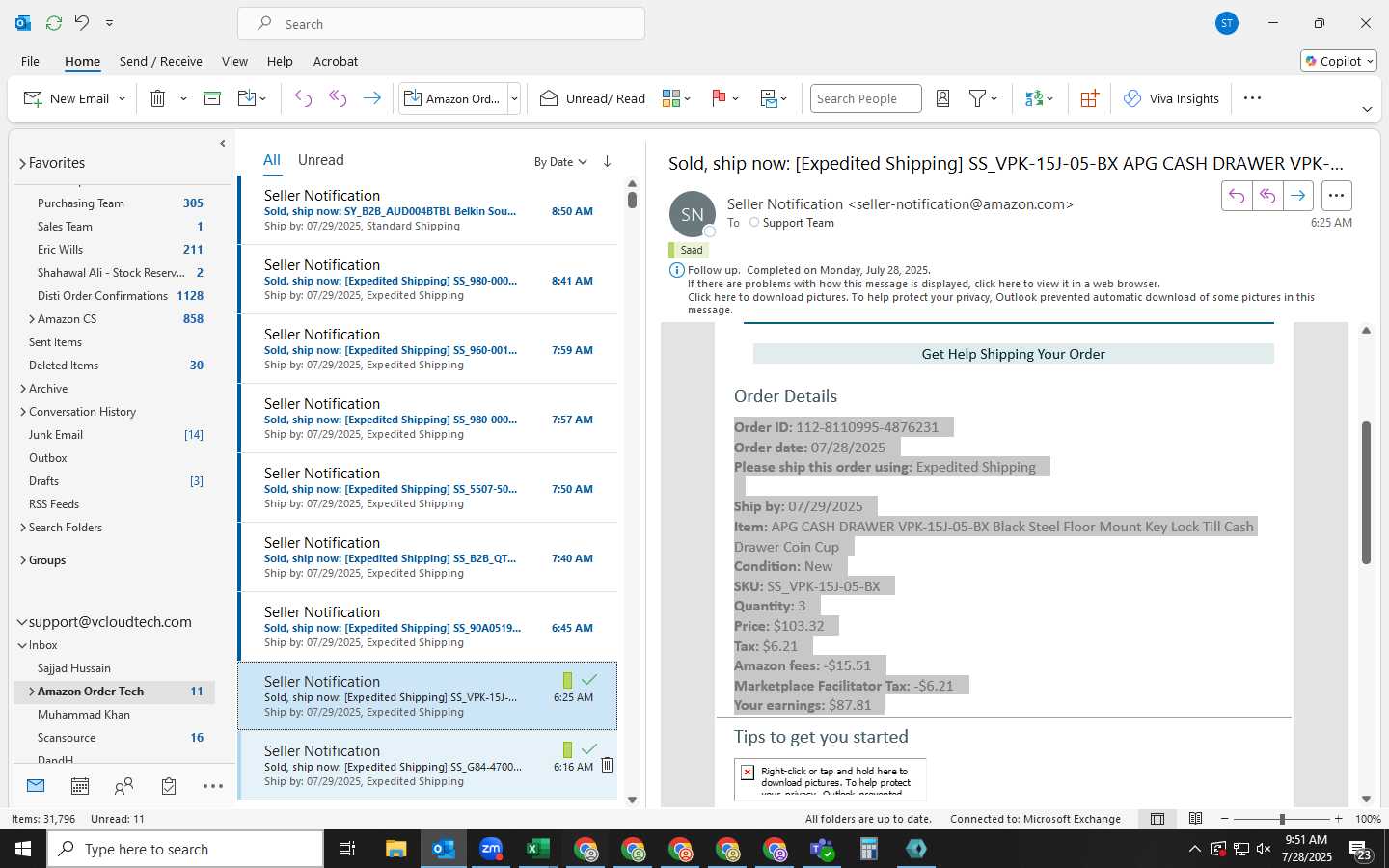Viewport: 1389px width, 868px height.
Task: Collapse the folder pane arrow
Action: coord(223,143)
